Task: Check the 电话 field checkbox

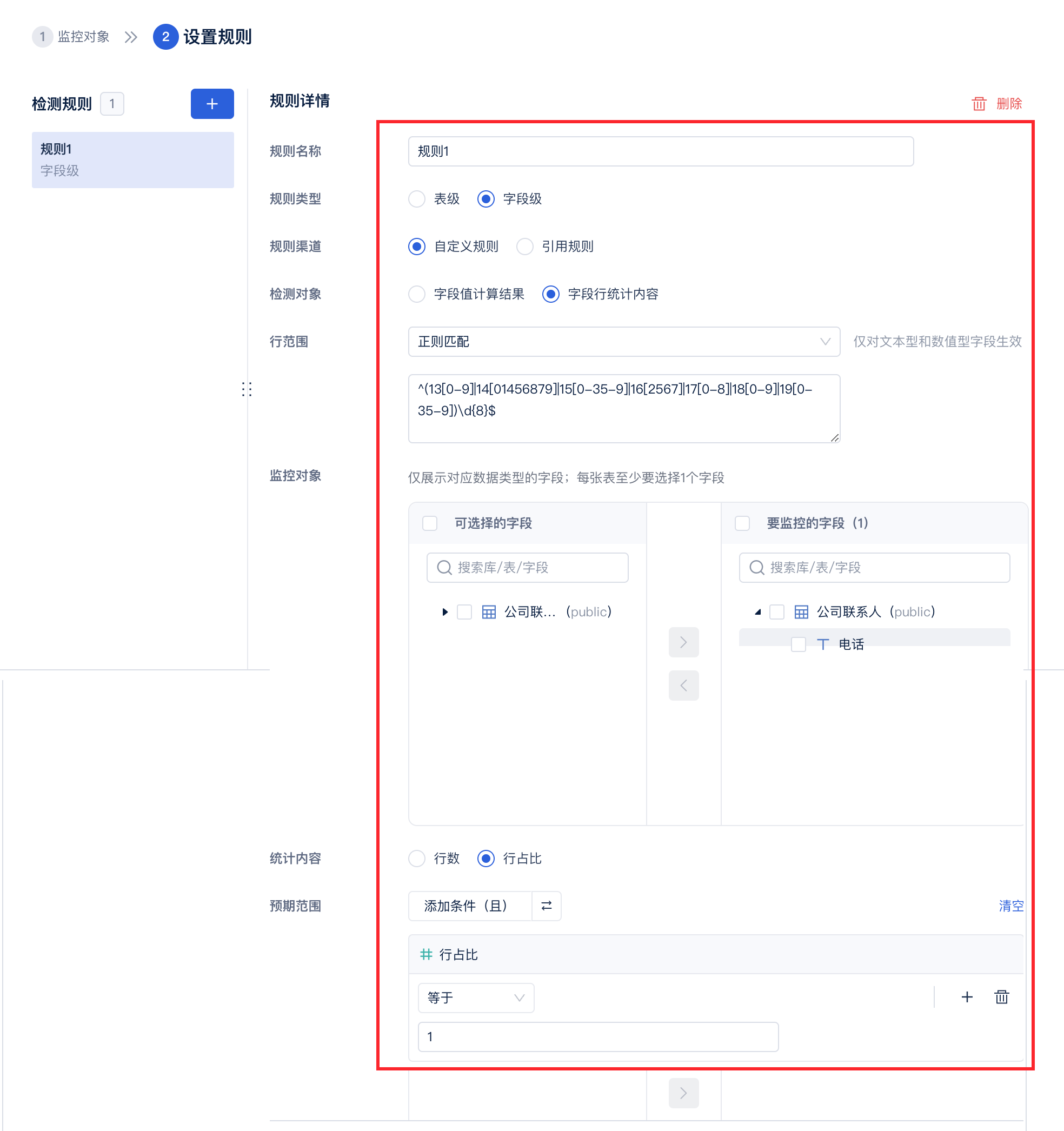Action: pyautogui.click(x=799, y=644)
